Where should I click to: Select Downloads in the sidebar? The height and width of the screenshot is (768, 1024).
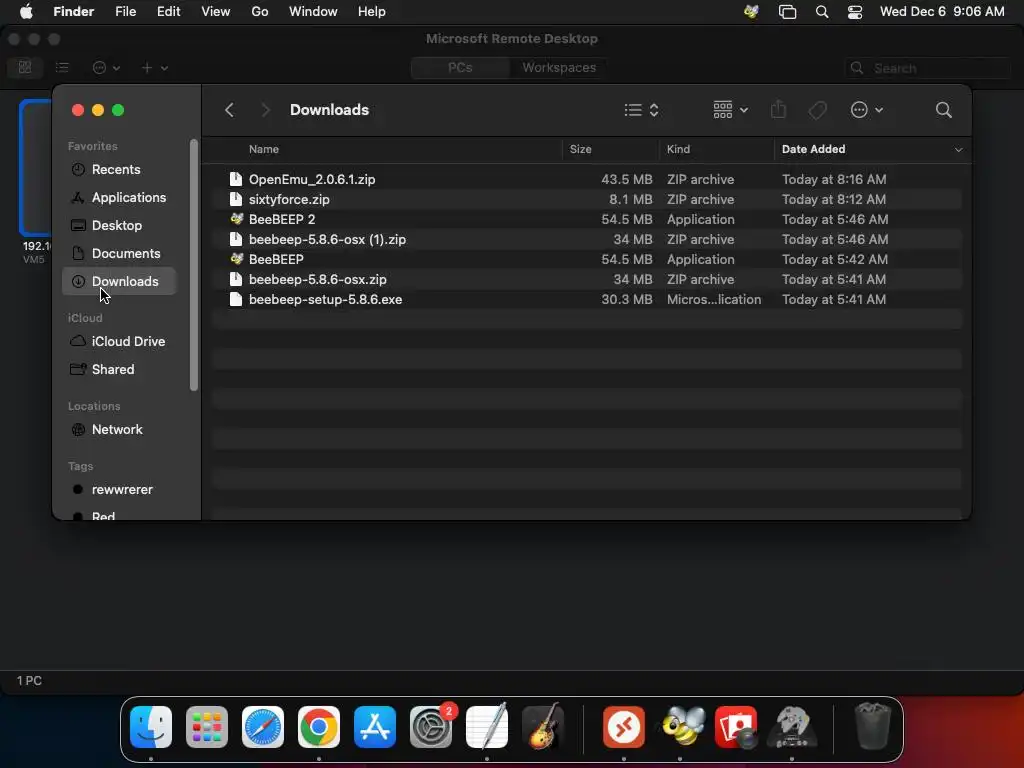pos(119,281)
